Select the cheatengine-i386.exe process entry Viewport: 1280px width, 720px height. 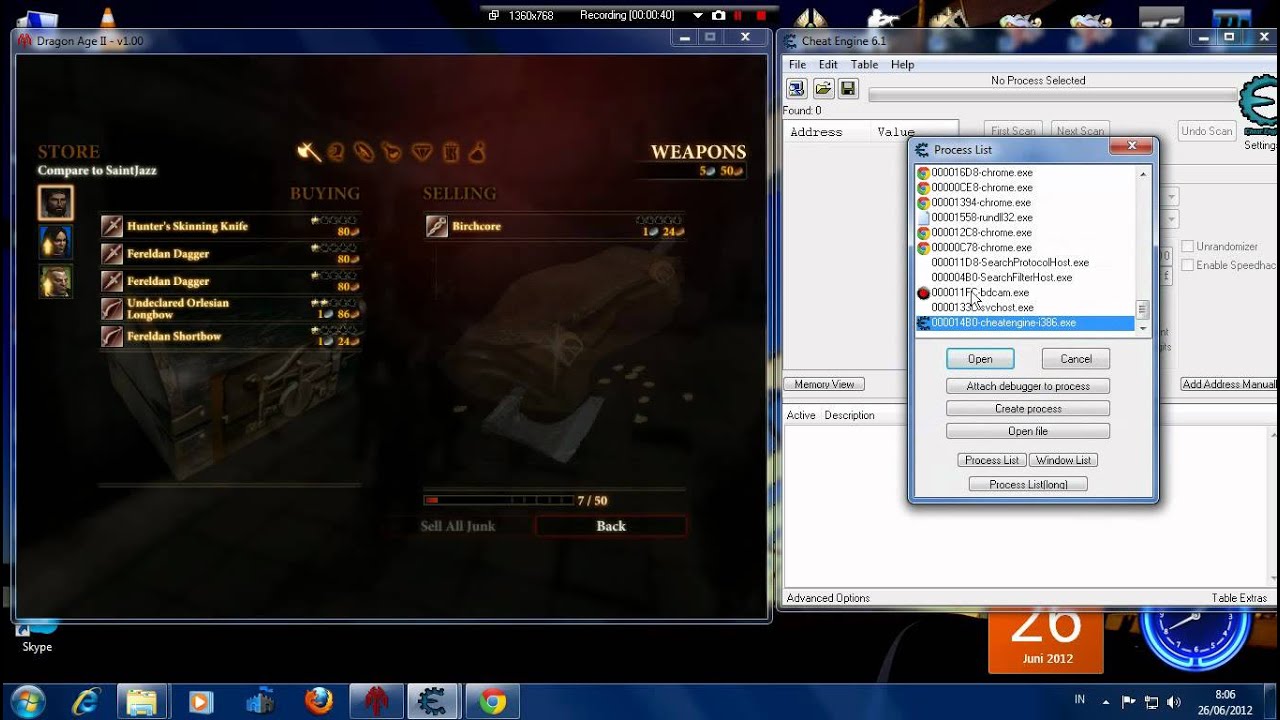click(1025, 323)
